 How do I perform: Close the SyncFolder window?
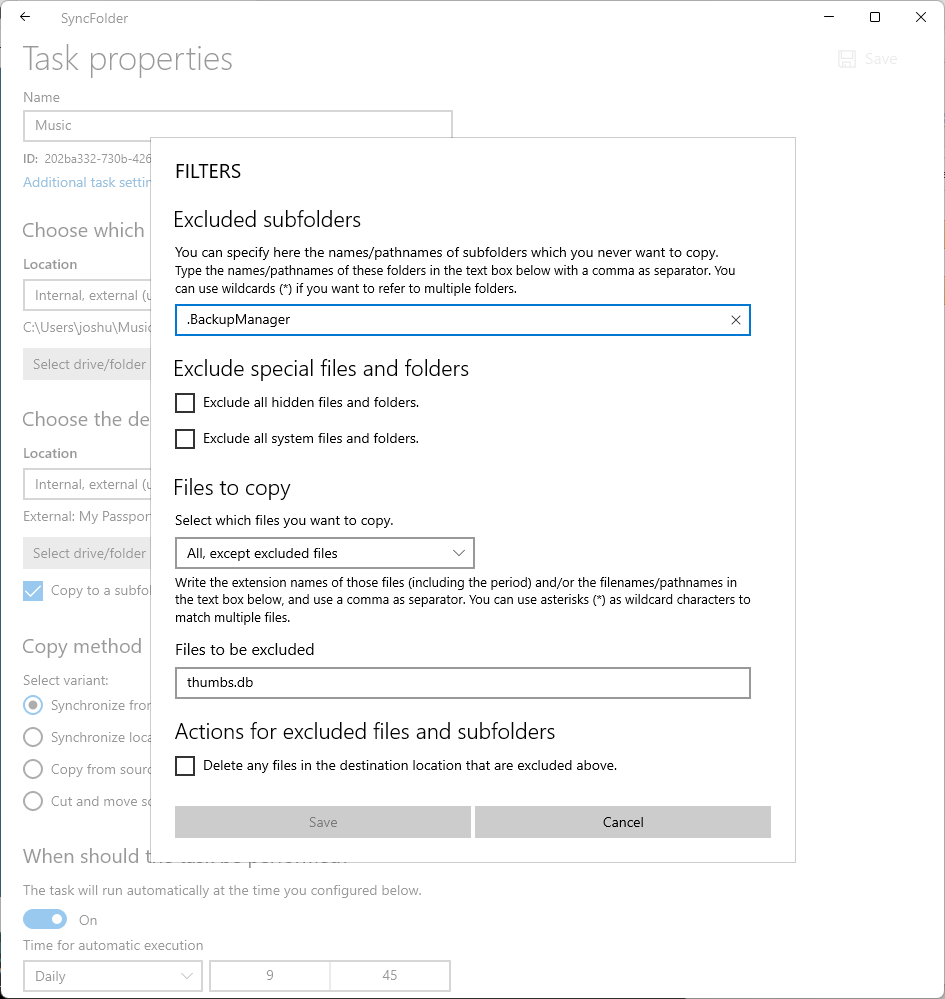pos(921,17)
